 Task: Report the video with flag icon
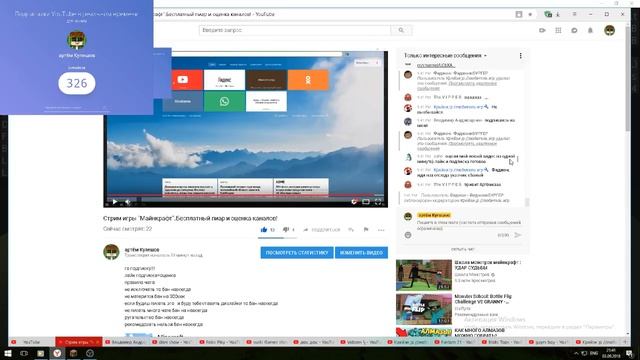[366, 230]
